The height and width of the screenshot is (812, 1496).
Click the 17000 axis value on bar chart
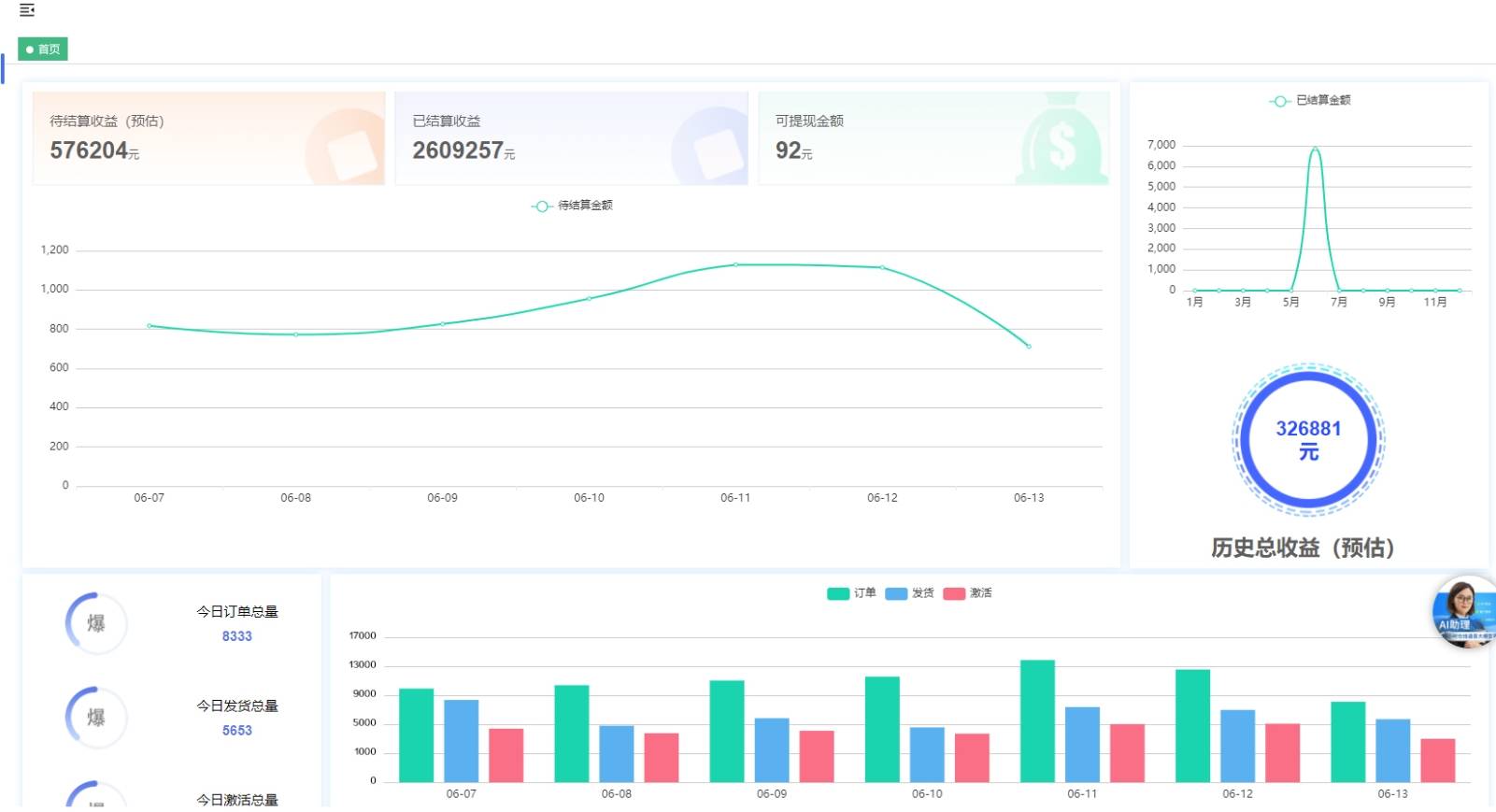click(x=363, y=636)
